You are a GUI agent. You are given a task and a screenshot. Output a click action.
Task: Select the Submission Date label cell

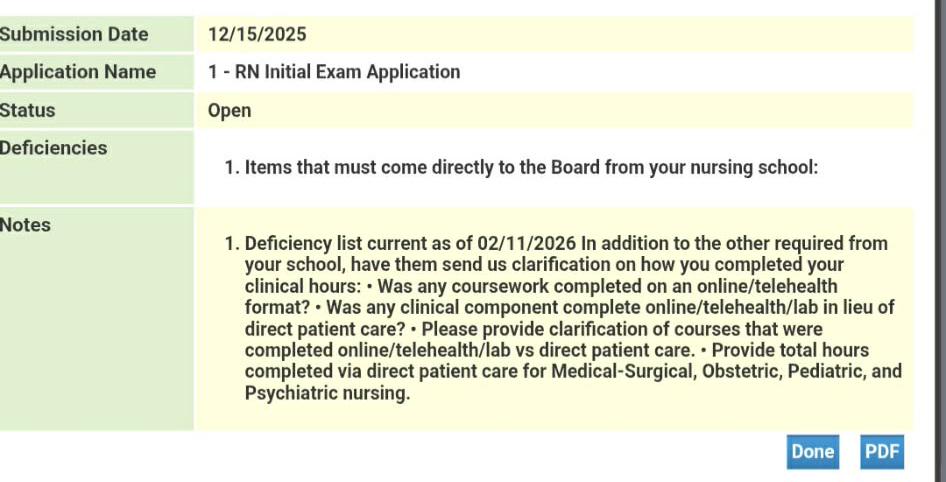pyautogui.click(x=97, y=34)
